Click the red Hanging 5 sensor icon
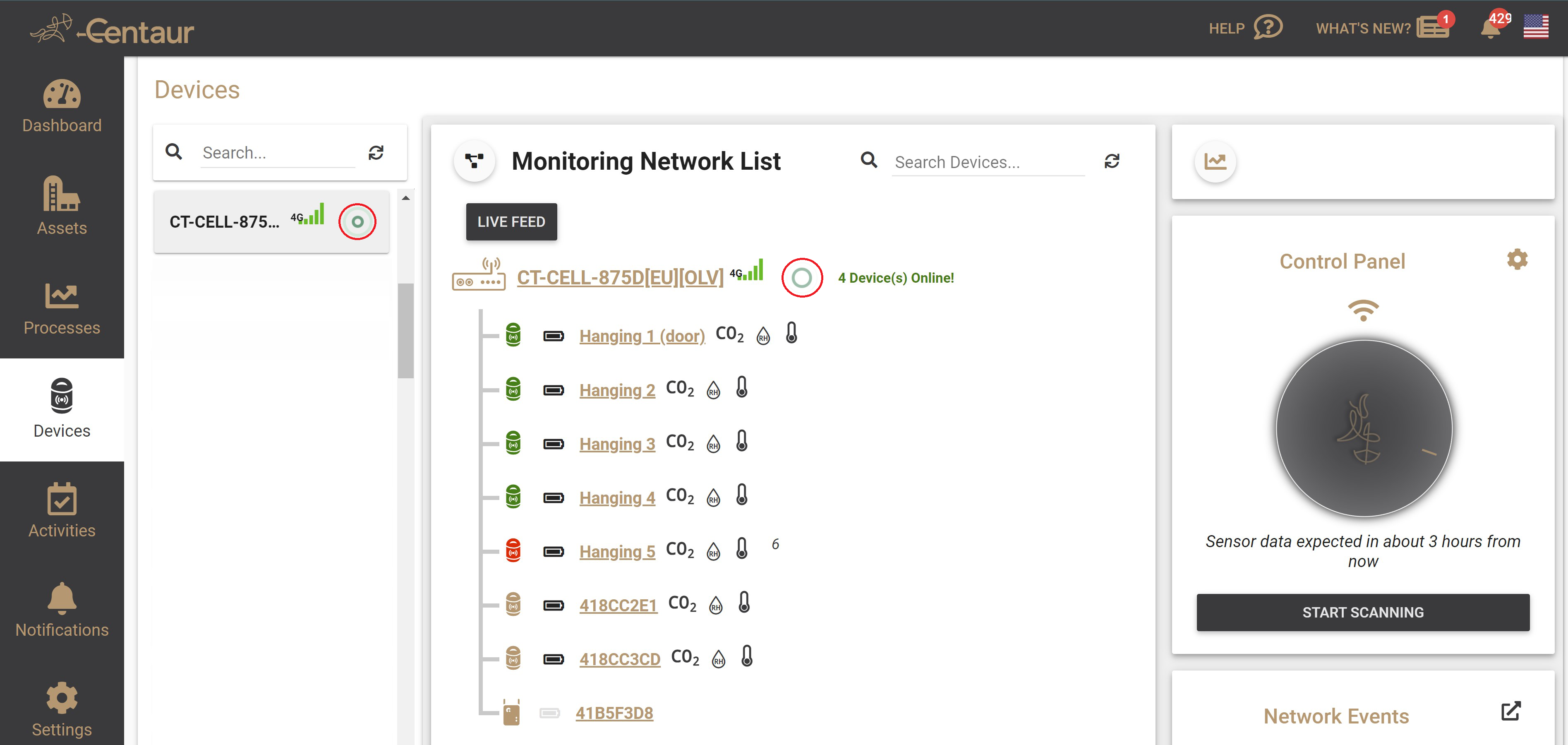Viewport: 1568px width, 745px height. click(x=513, y=550)
